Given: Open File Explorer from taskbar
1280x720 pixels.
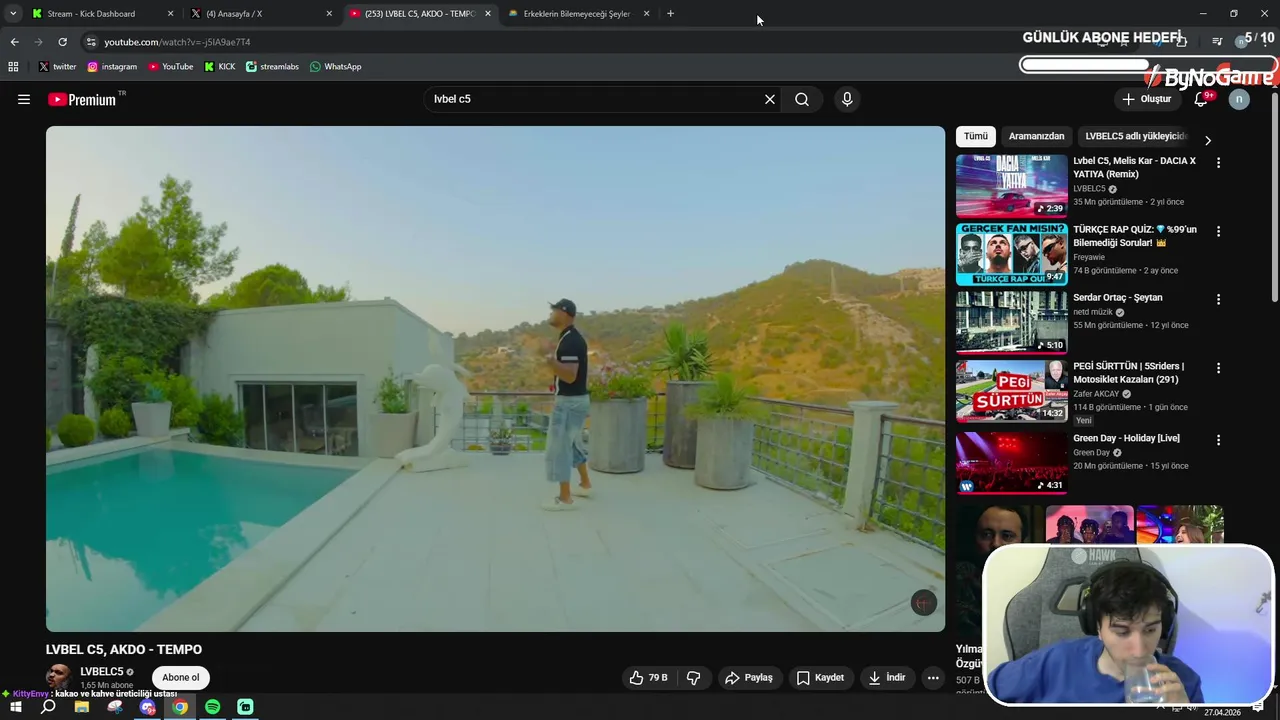Looking at the screenshot, I should (82, 708).
